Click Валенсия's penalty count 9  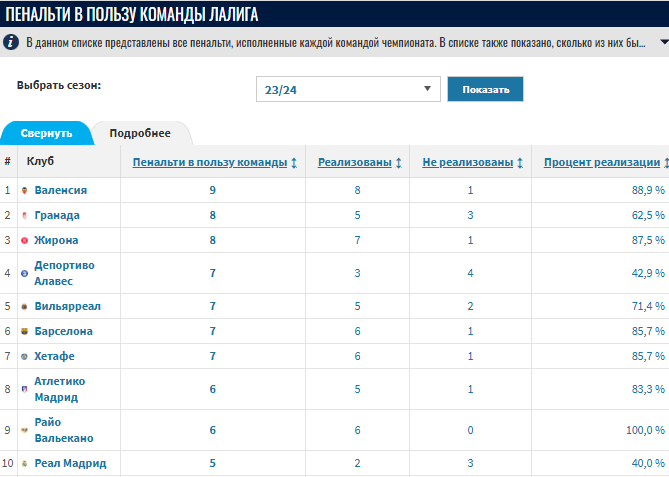click(x=212, y=190)
